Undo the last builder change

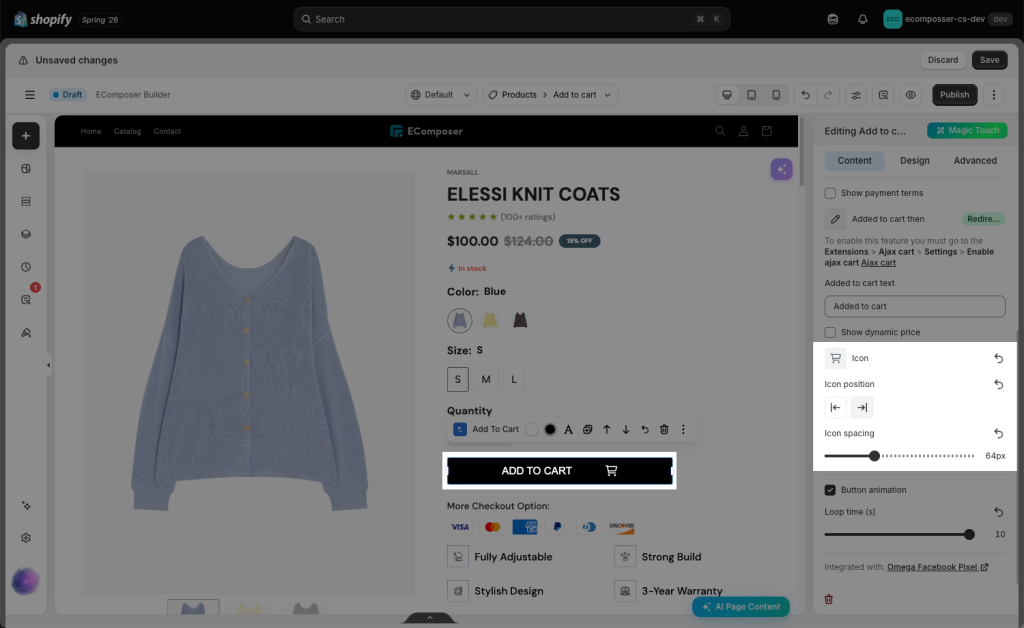click(x=805, y=95)
